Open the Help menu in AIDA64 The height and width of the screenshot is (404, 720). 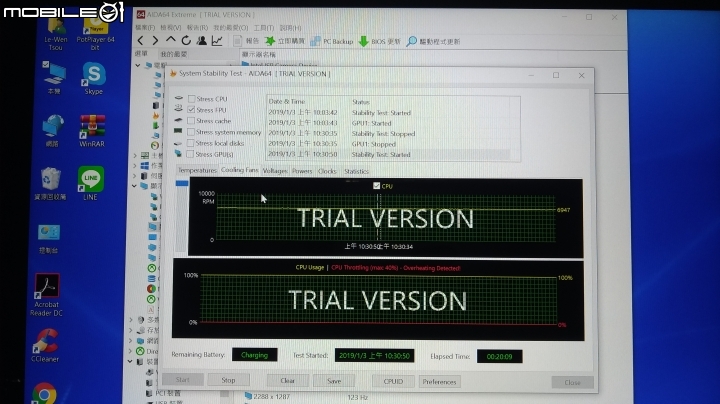(x=291, y=28)
